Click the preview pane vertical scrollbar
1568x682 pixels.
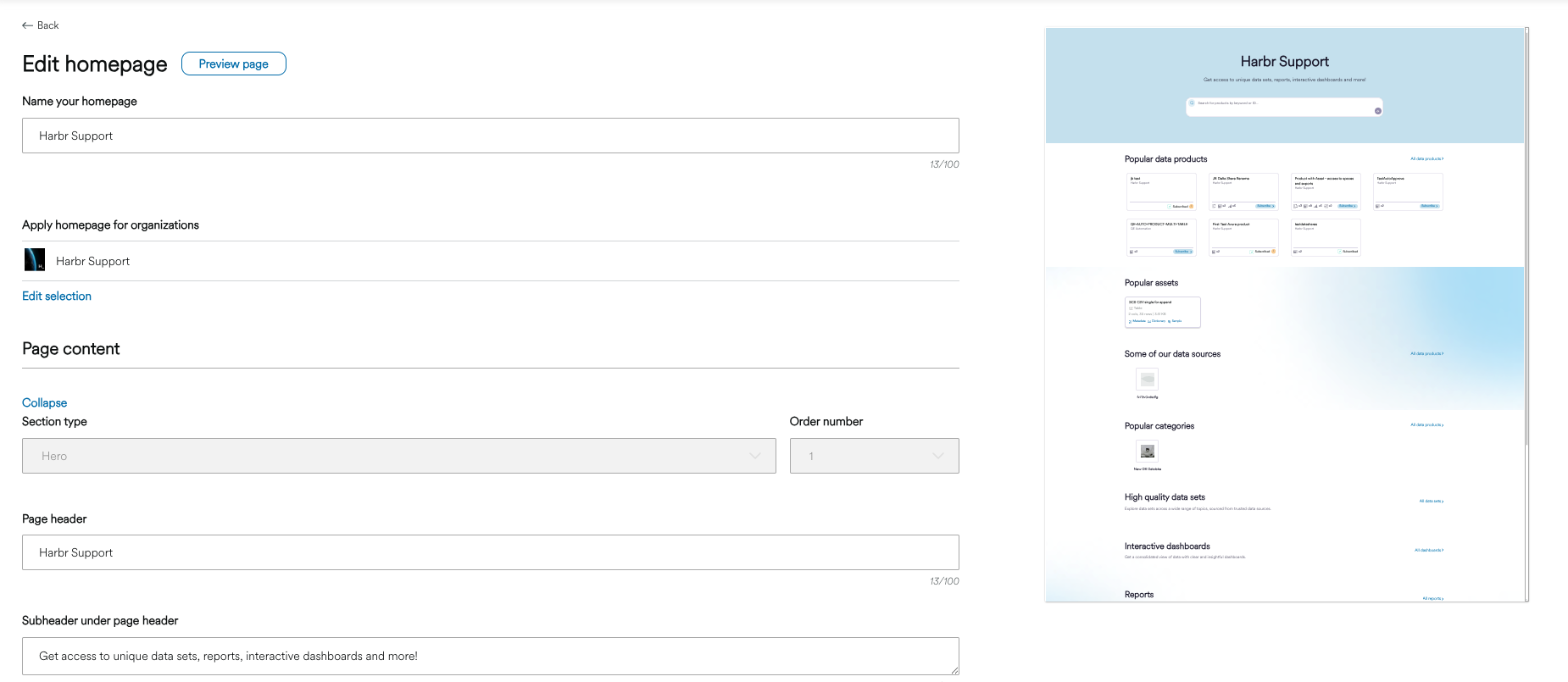pyautogui.click(x=1526, y=237)
